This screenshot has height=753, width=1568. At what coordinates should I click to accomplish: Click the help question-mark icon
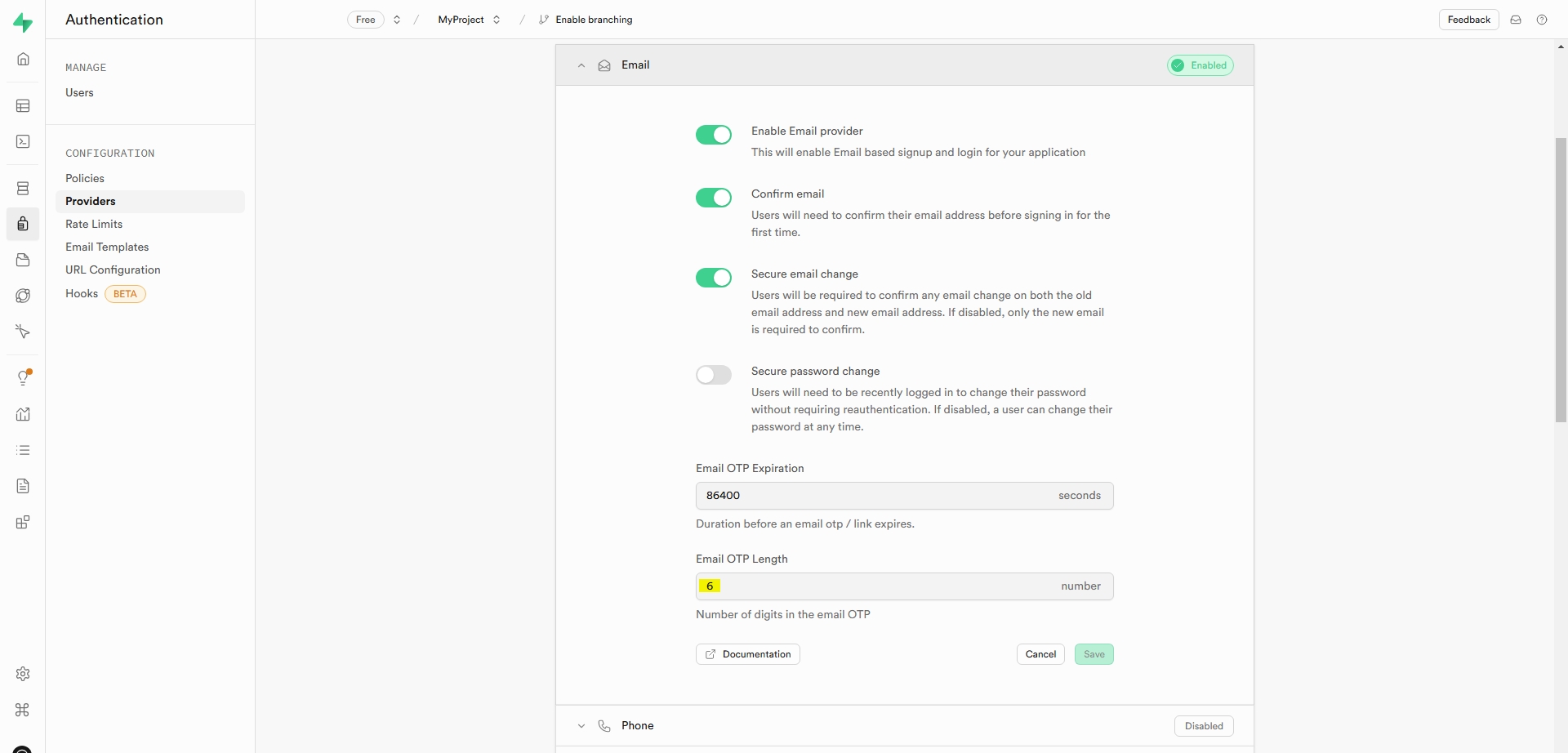[x=1542, y=20]
